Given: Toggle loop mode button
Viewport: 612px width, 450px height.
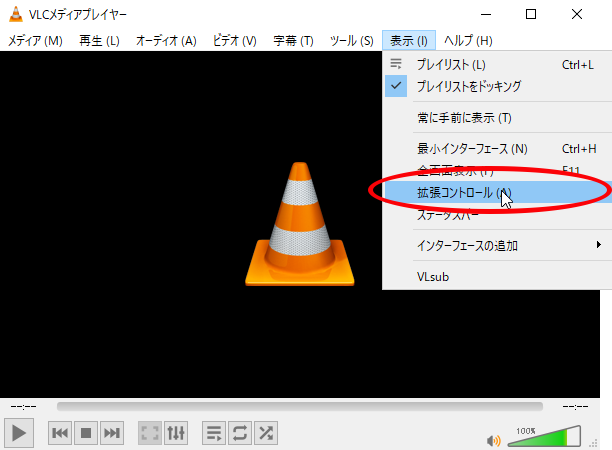Looking at the screenshot, I should [x=240, y=433].
